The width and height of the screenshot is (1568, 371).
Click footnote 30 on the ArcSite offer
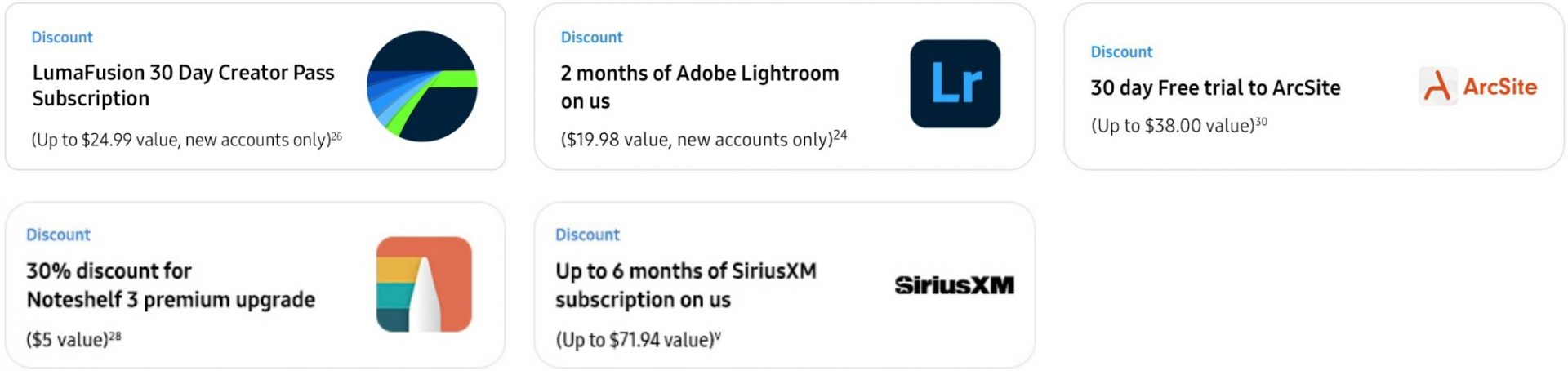[1262, 122]
